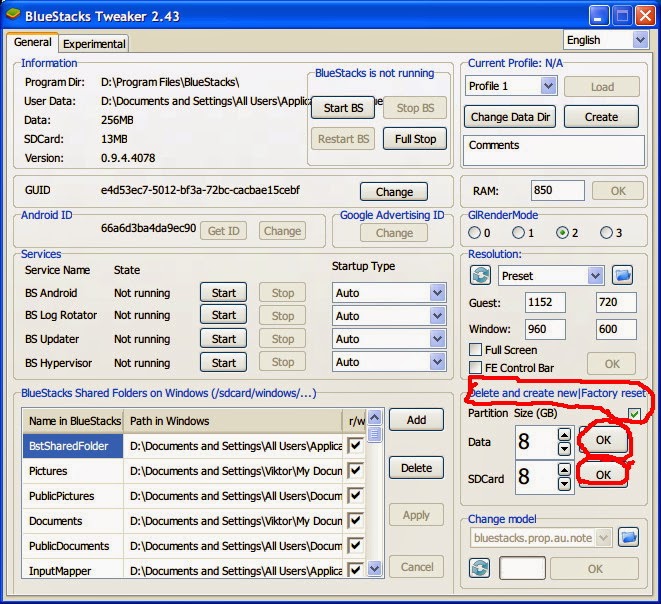Confirm Data partition size with OK
Screen dimensions: 661x604
pos(603,440)
